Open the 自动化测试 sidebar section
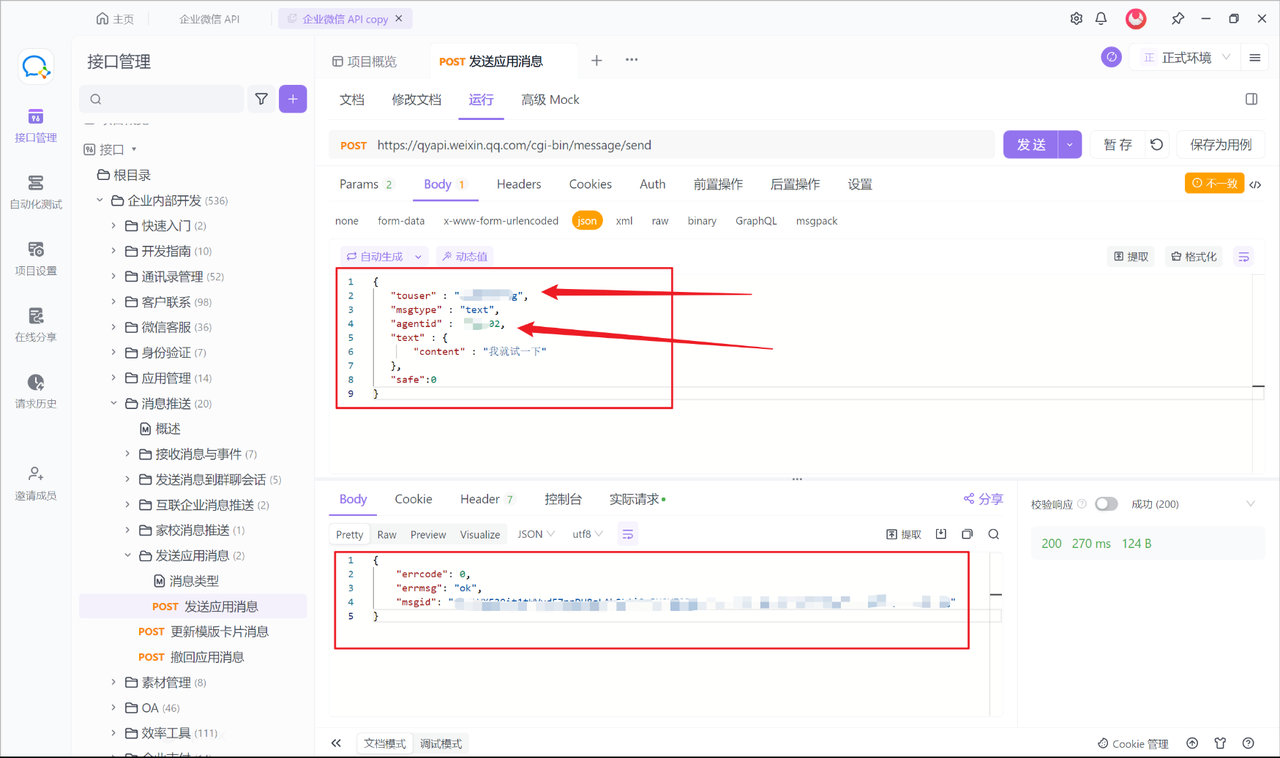Image resolution: width=1280 pixels, height=758 pixels. [36, 193]
